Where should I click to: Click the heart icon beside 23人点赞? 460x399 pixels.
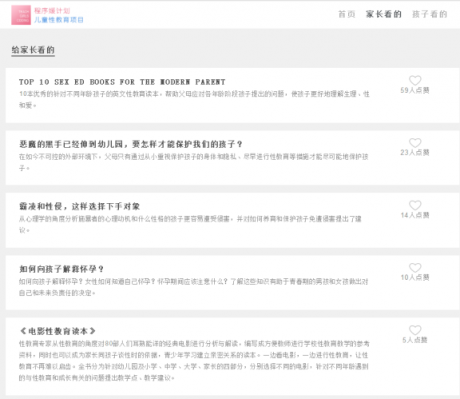(415, 143)
